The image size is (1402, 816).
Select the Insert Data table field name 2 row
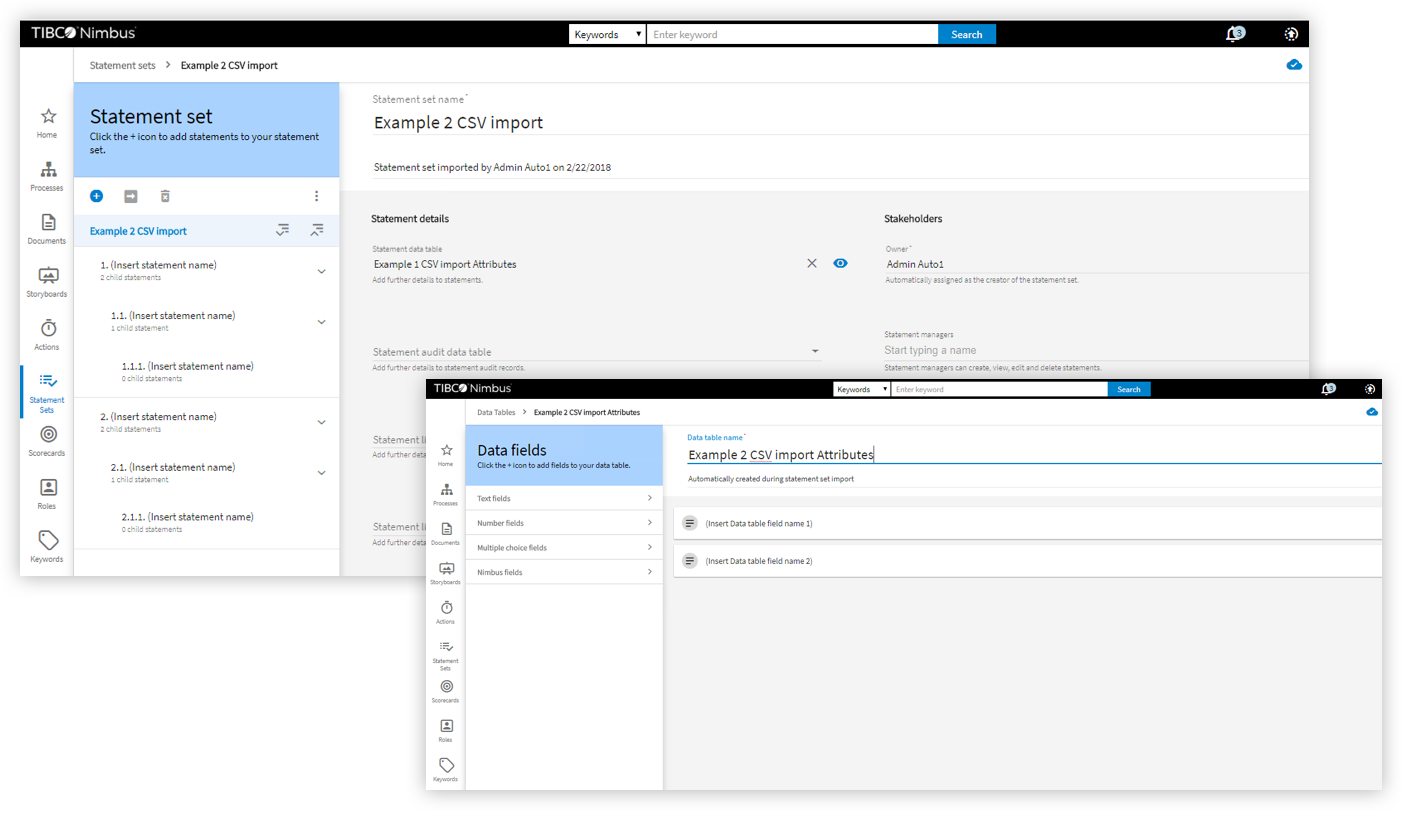click(1028, 561)
